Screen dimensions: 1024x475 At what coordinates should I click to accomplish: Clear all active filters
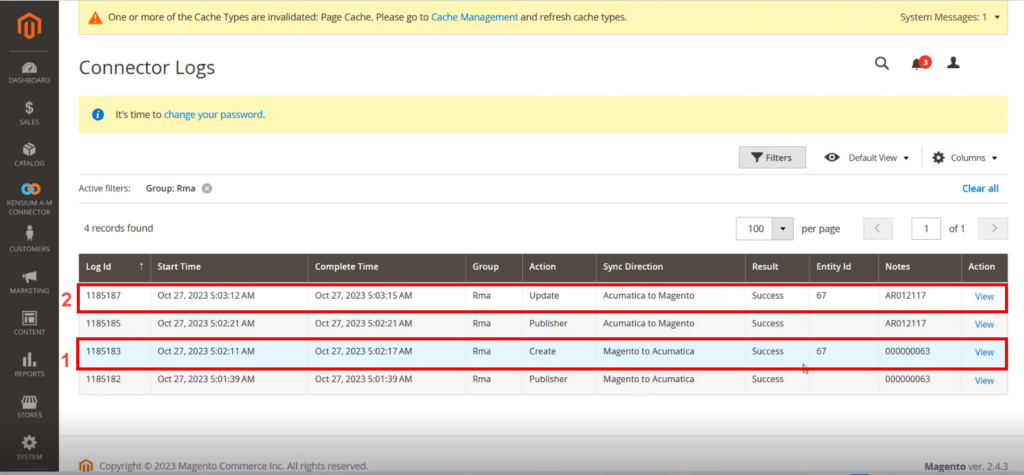980,188
